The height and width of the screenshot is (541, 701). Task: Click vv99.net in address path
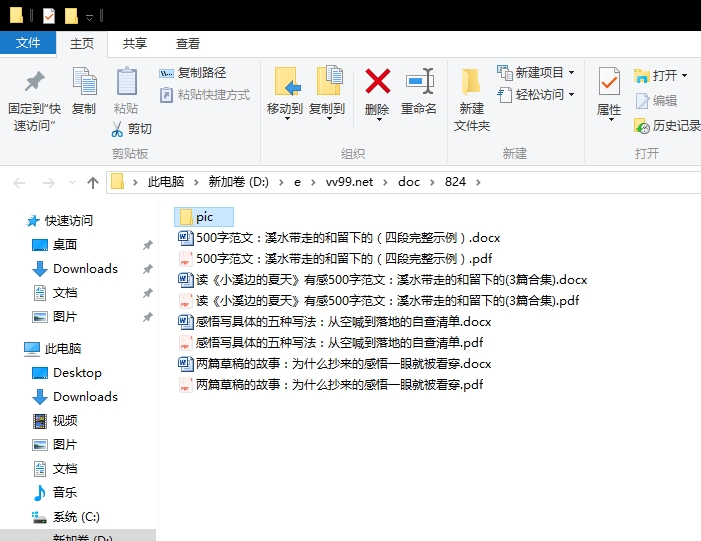click(349, 182)
